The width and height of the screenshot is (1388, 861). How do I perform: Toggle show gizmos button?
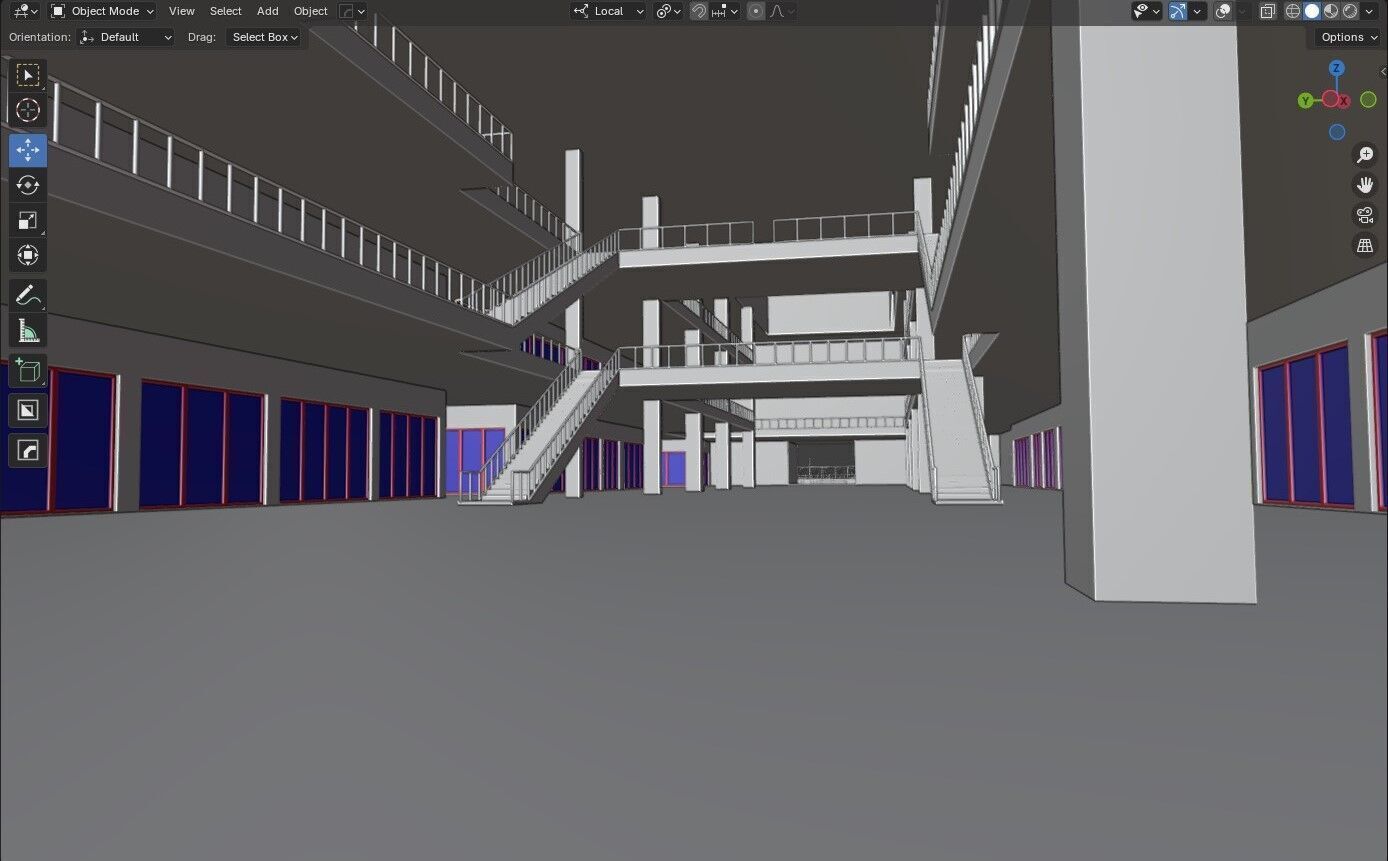tap(1178, 11)
